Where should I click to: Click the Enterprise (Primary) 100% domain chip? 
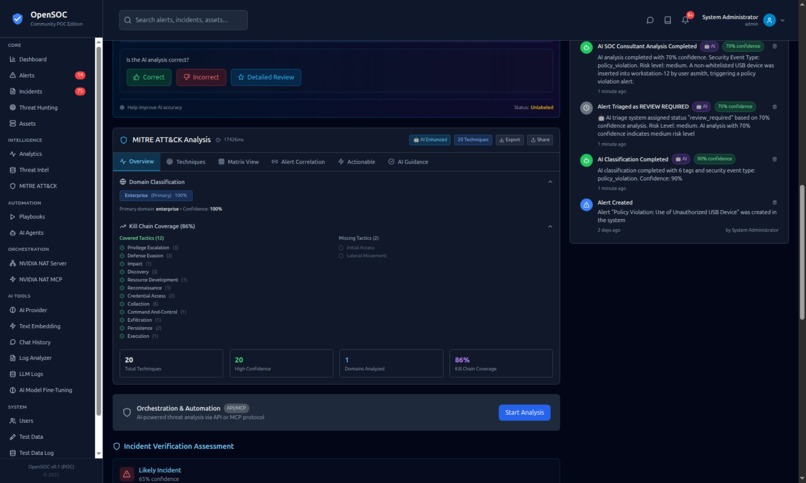pos(156,195)
